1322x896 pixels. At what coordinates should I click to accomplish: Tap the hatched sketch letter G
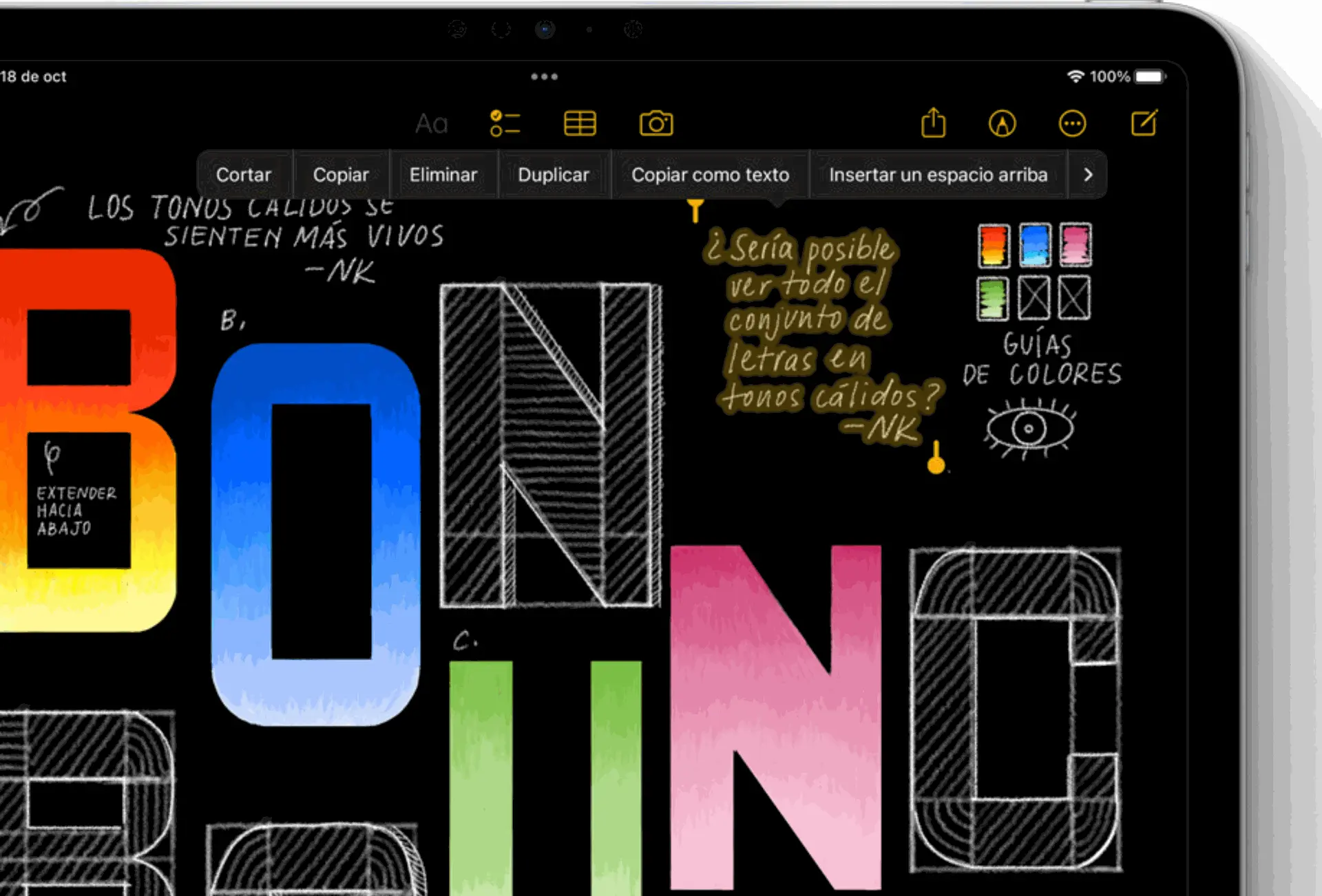[1016, 710]
